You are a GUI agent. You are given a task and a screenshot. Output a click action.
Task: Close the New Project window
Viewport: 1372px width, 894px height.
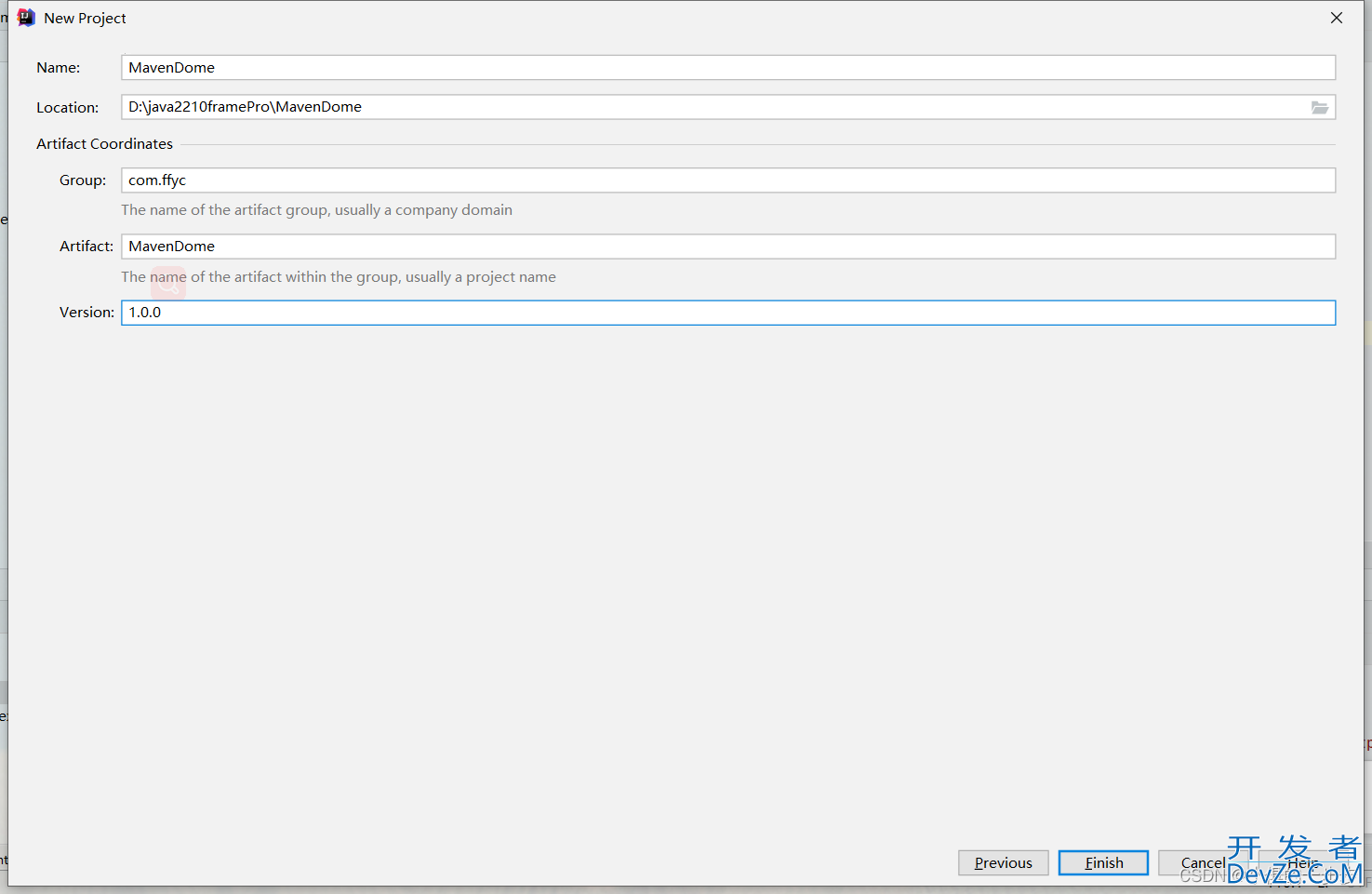(x=1337, y=18)
